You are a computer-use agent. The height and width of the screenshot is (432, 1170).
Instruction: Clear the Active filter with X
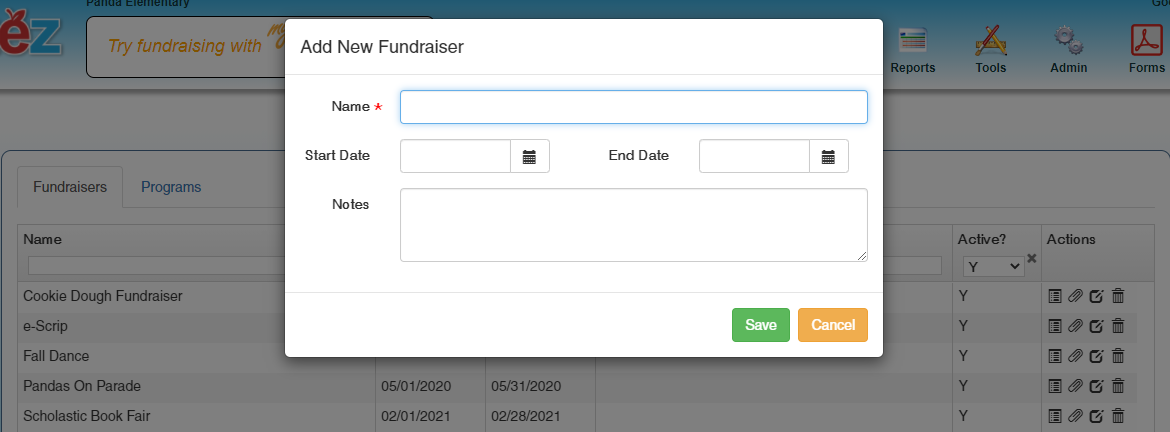point(1032,258)
